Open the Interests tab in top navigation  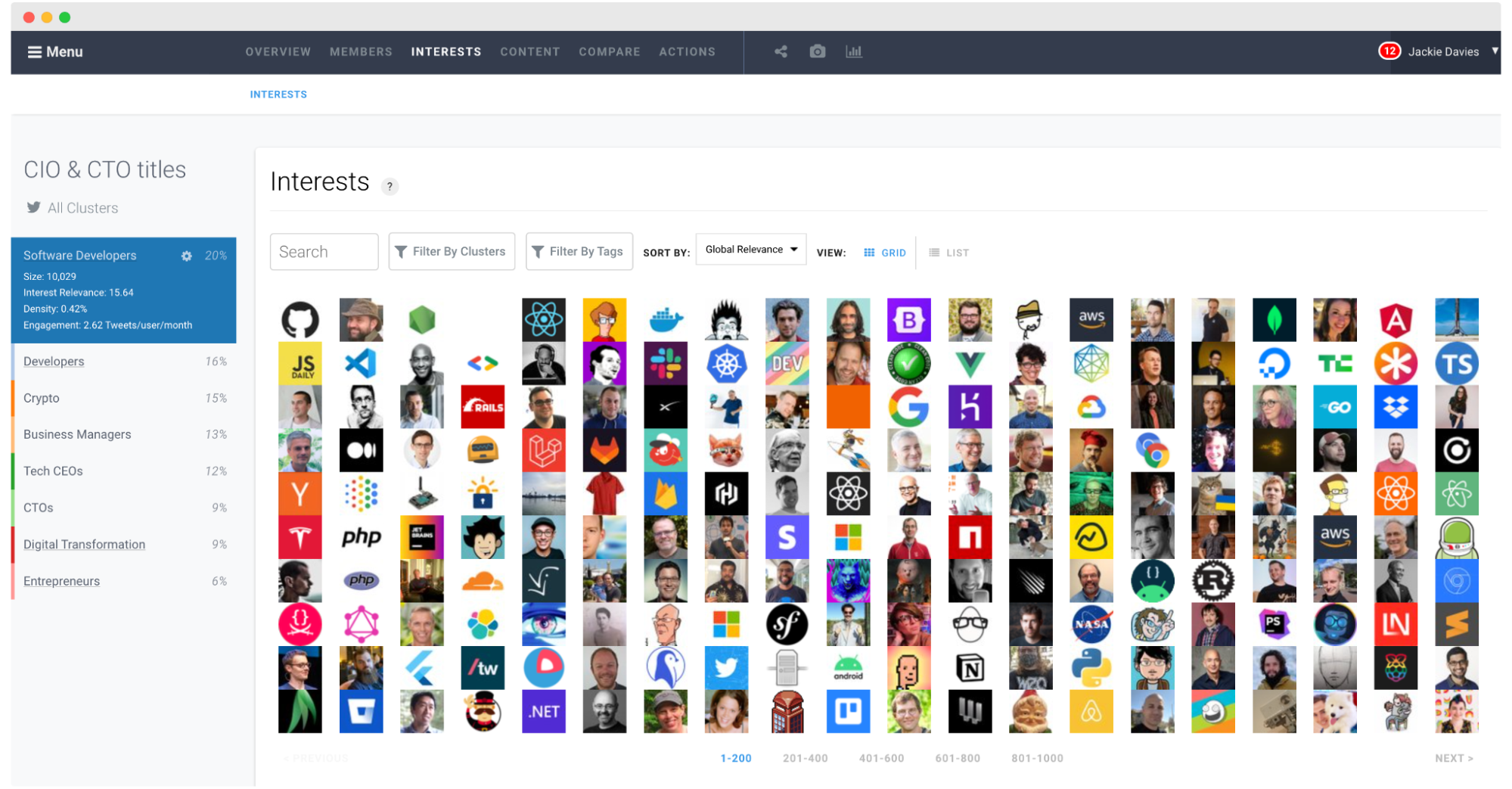[x=446, y=51]
